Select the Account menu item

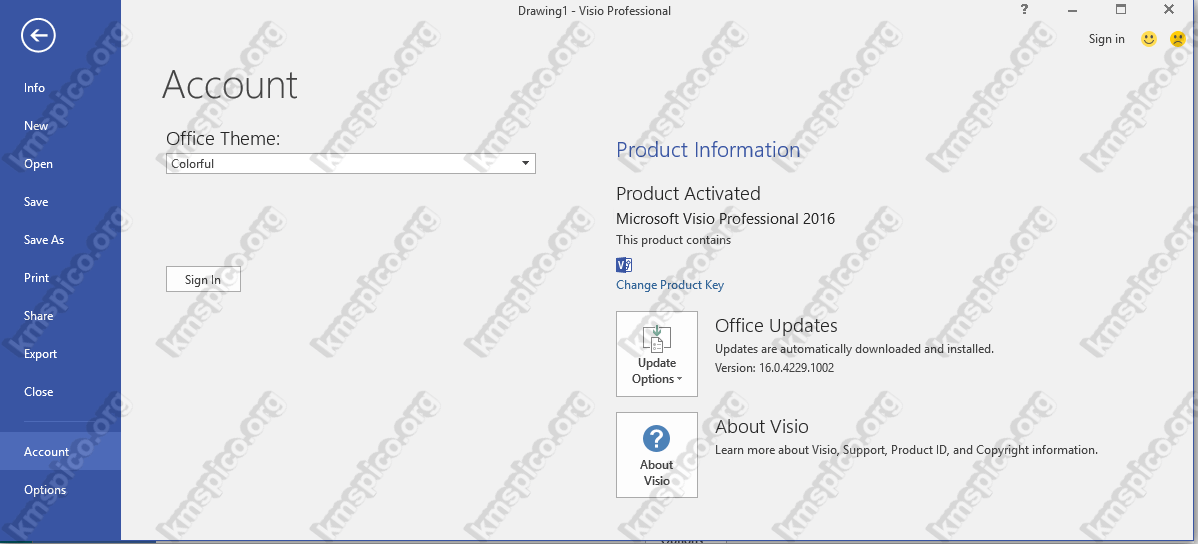tap(60, 452)
